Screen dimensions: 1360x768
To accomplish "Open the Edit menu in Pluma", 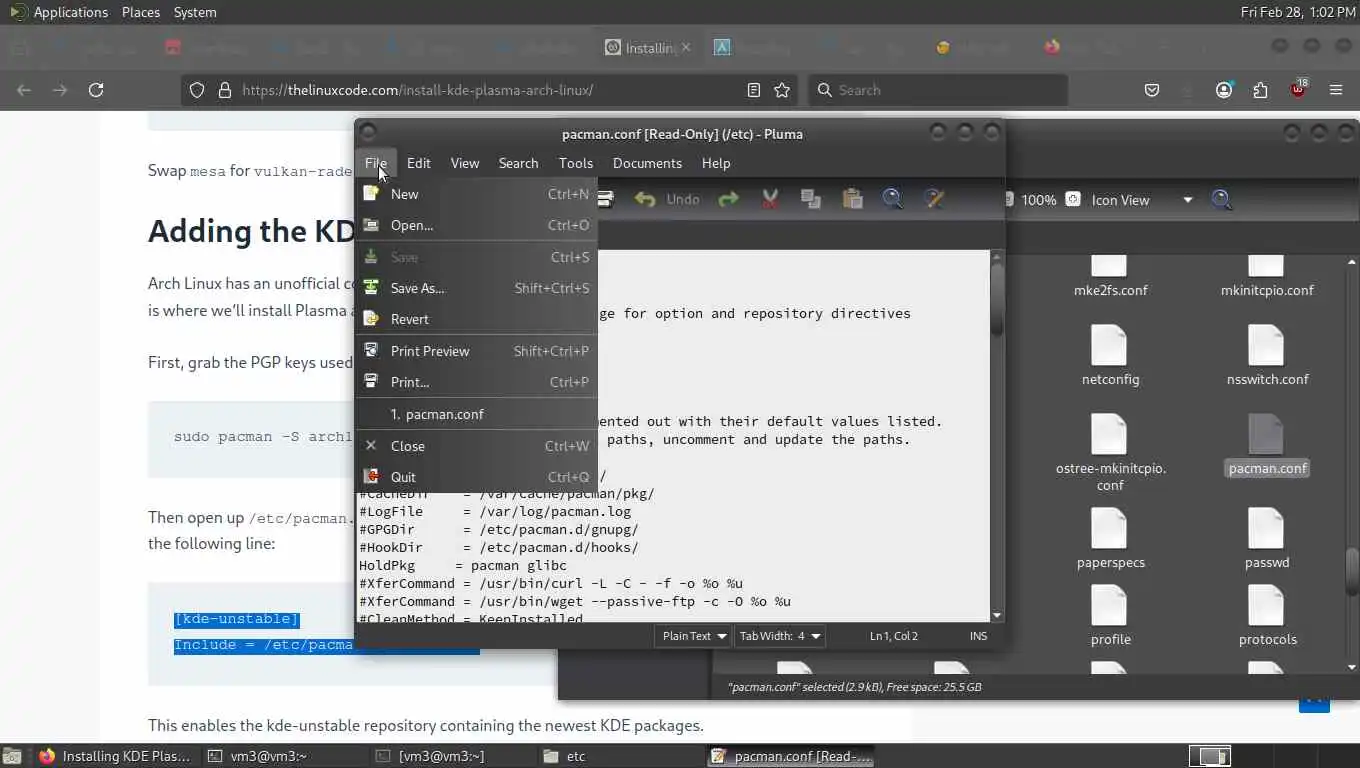I will click(x=419, y=163).
